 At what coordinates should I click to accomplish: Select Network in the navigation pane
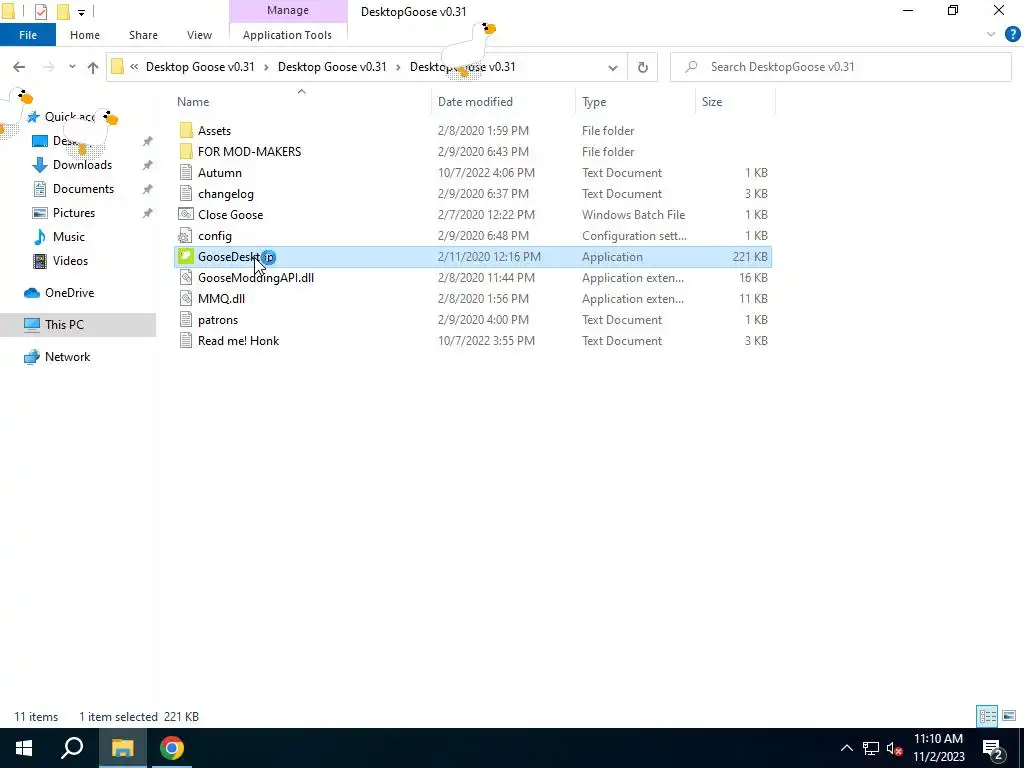[67, 357]
